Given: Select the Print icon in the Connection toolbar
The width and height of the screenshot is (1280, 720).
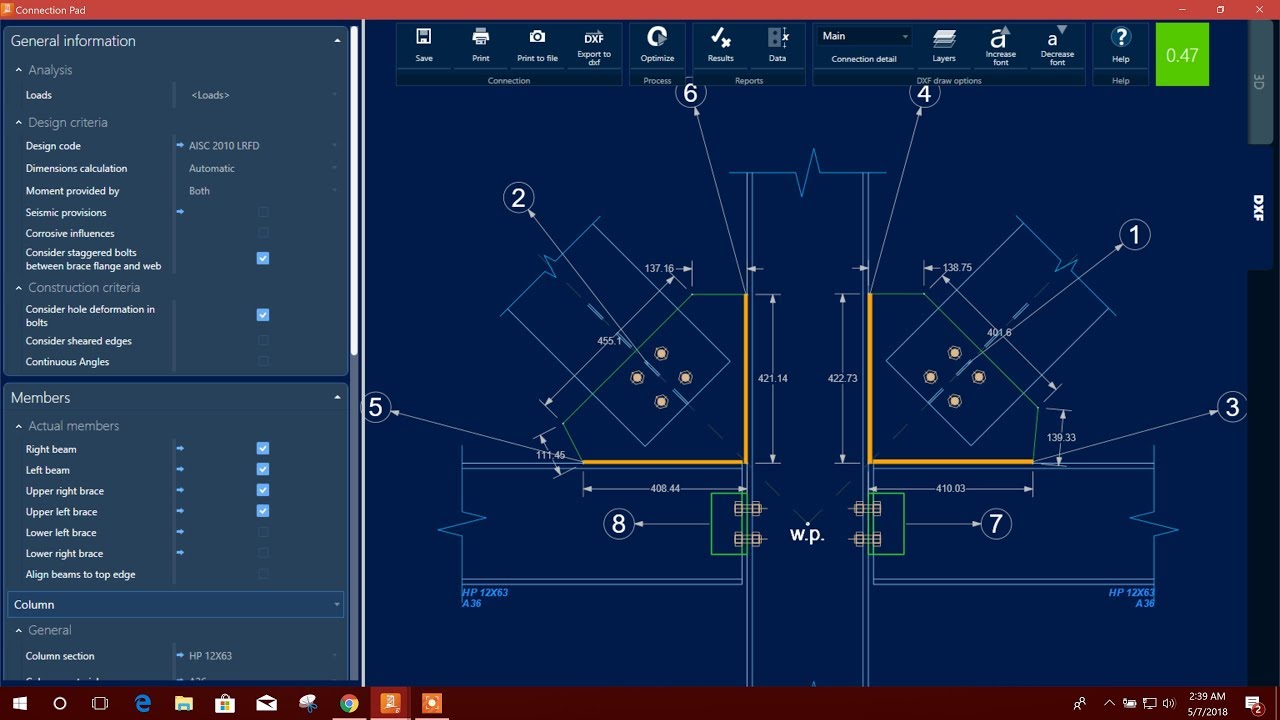Looking at the screenshot, I should (x=480, y=41).
